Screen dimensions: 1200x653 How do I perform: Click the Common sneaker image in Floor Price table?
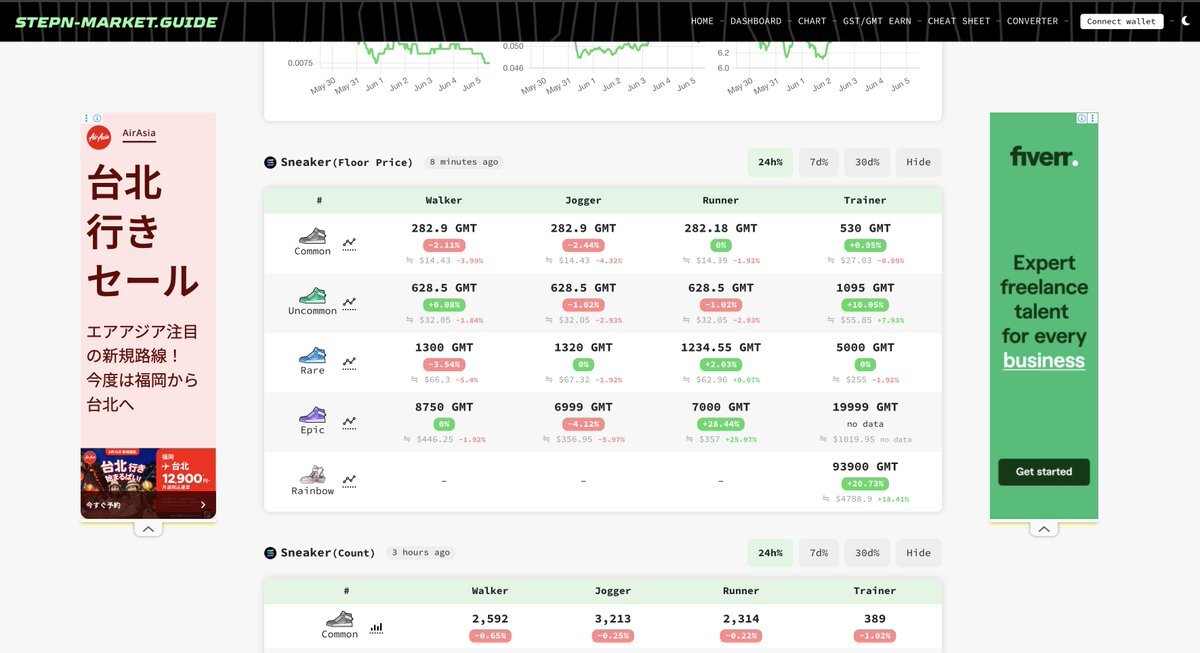click(x=313, y=236)
